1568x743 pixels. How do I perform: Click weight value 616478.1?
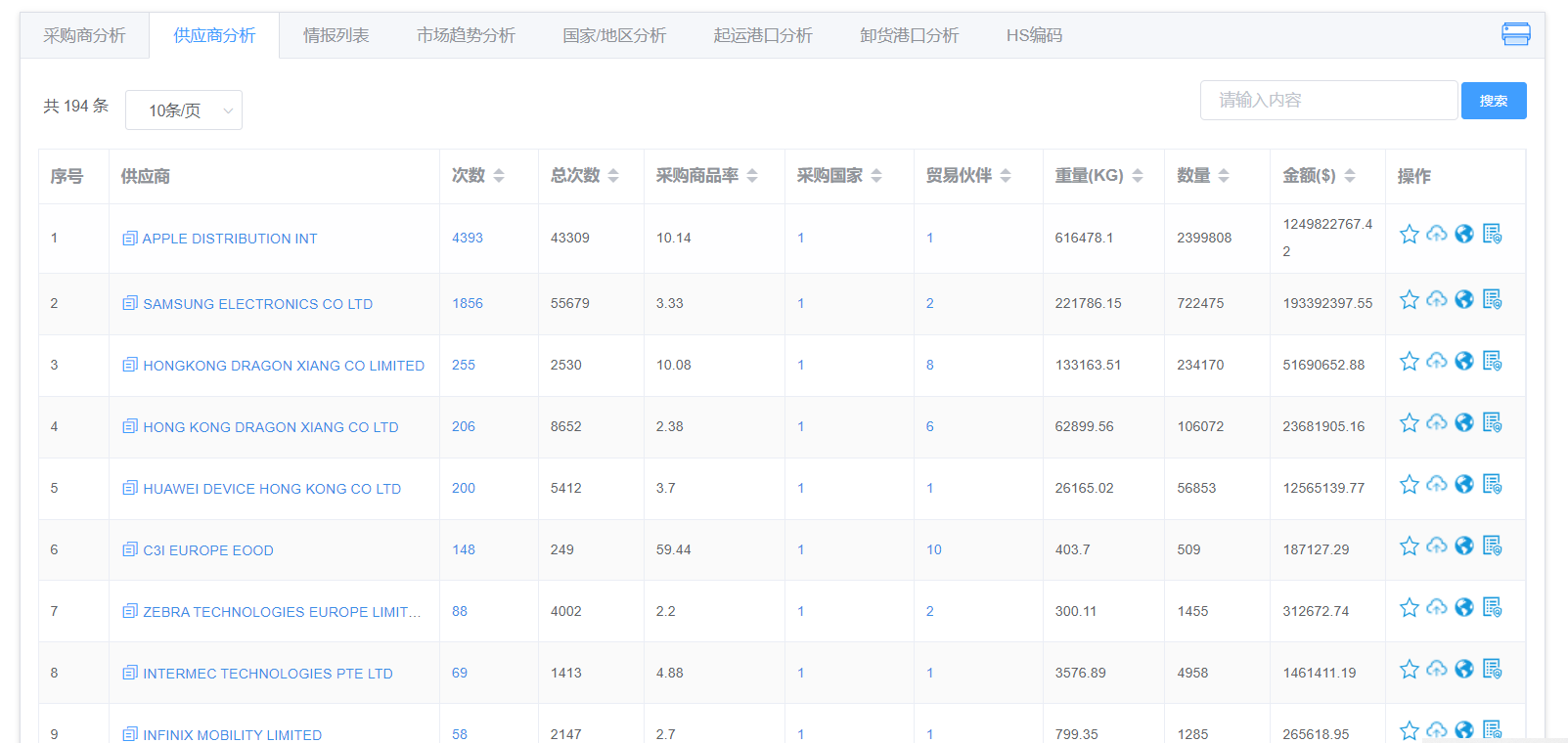[x=1084, y=238]
